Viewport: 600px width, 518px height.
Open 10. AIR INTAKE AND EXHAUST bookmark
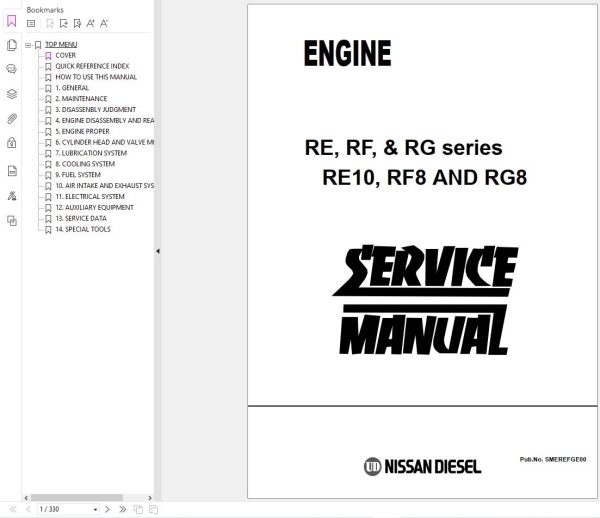click(104, 186)
